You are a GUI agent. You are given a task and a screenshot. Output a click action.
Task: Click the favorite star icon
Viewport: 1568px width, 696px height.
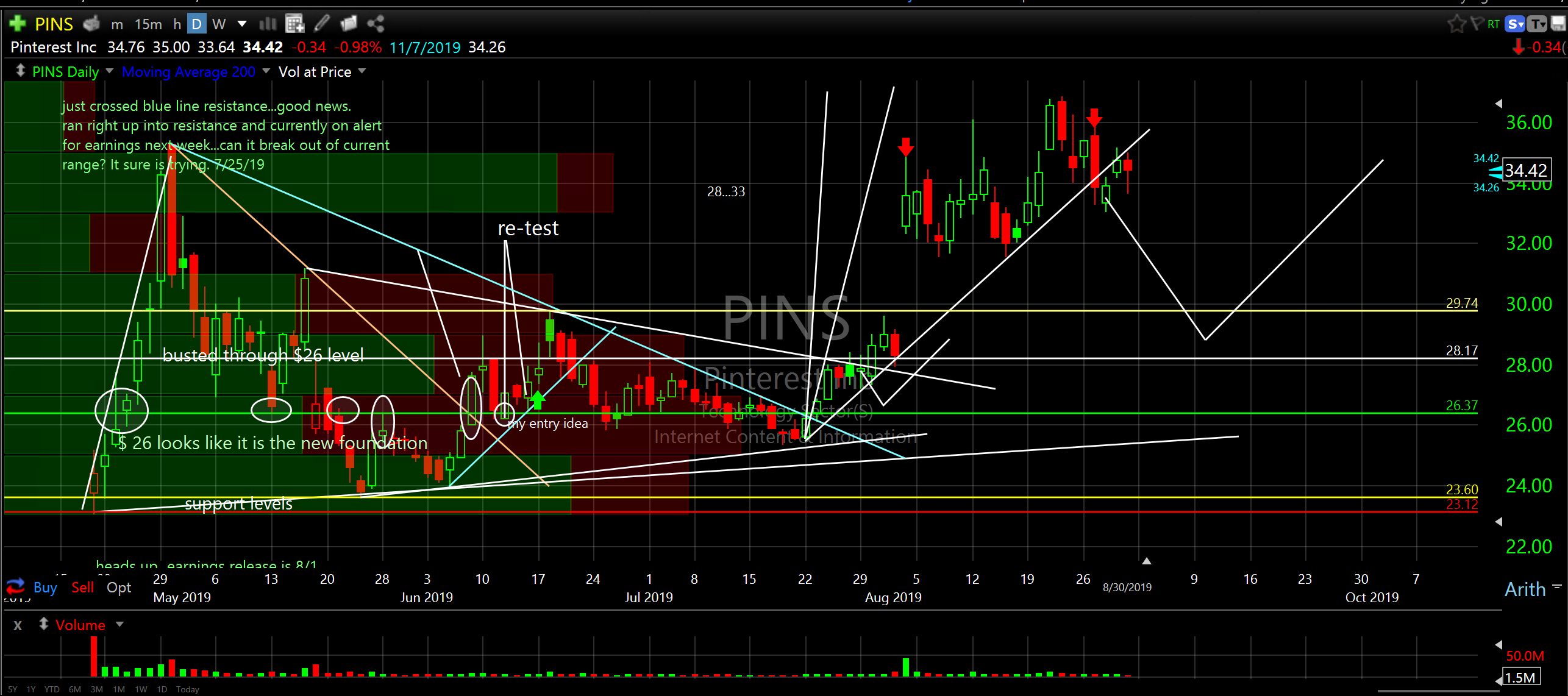click(x=1456, y=24)
